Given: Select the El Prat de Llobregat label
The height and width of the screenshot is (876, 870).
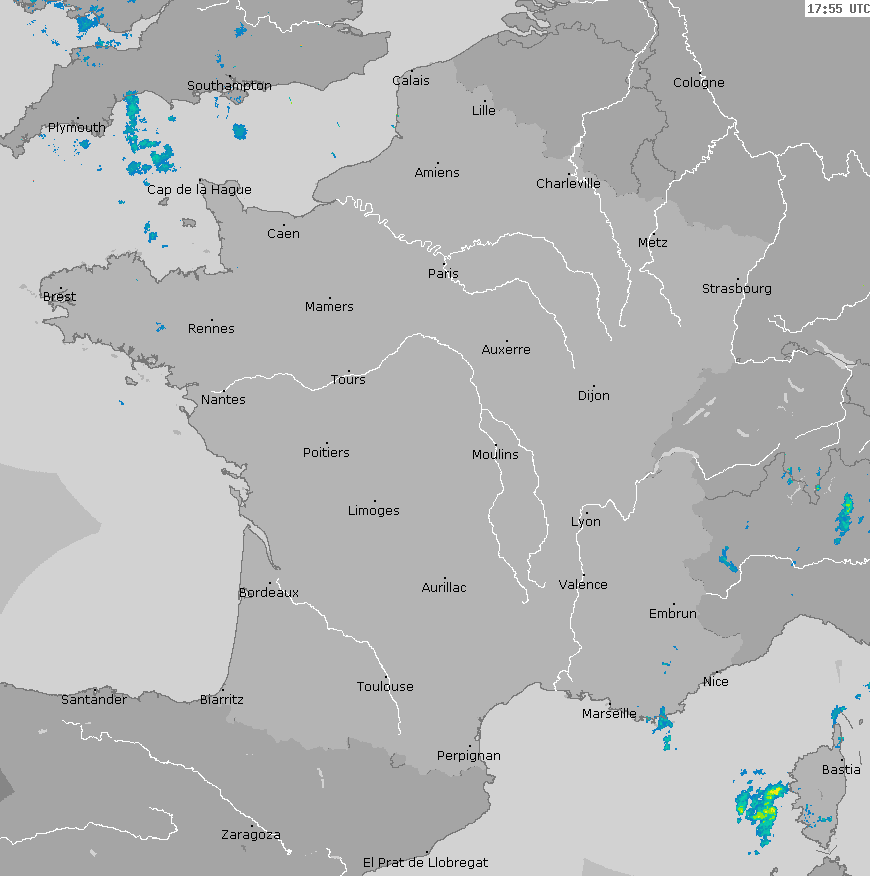Looking at the screenshot, I should click(425, 861).
